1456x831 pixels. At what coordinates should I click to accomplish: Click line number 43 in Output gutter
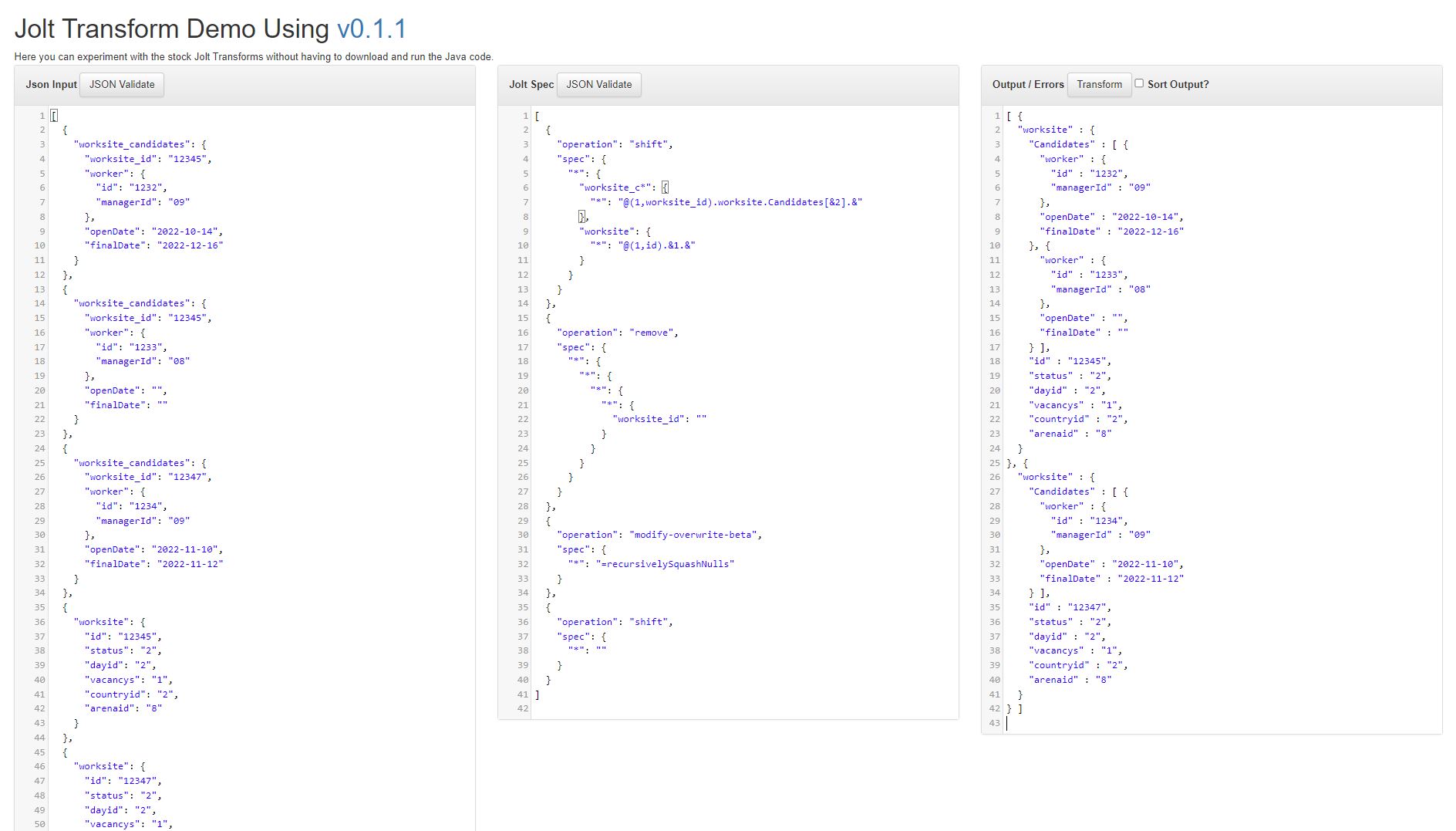pos(994,723)
